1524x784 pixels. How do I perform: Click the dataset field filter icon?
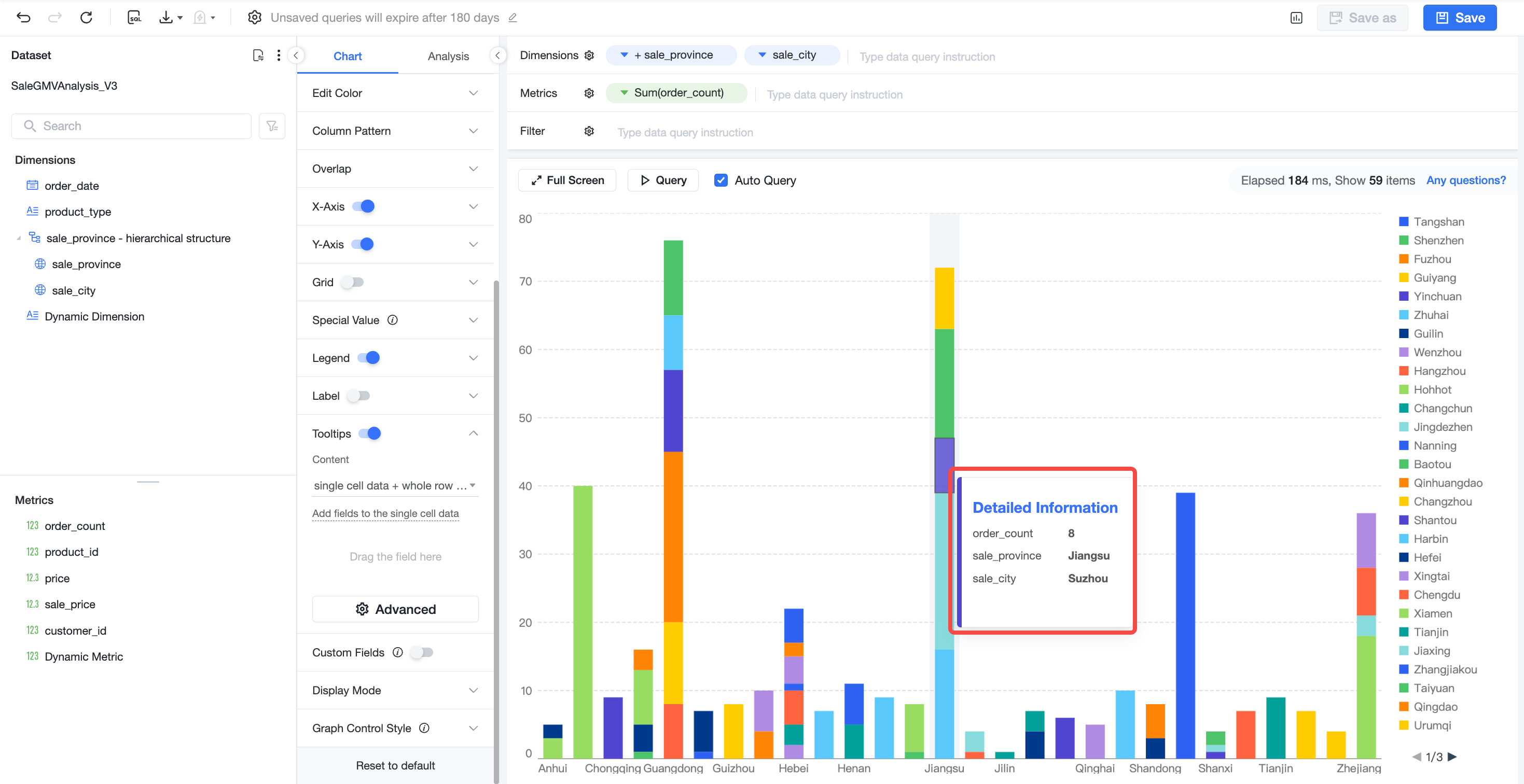[272, 126]
